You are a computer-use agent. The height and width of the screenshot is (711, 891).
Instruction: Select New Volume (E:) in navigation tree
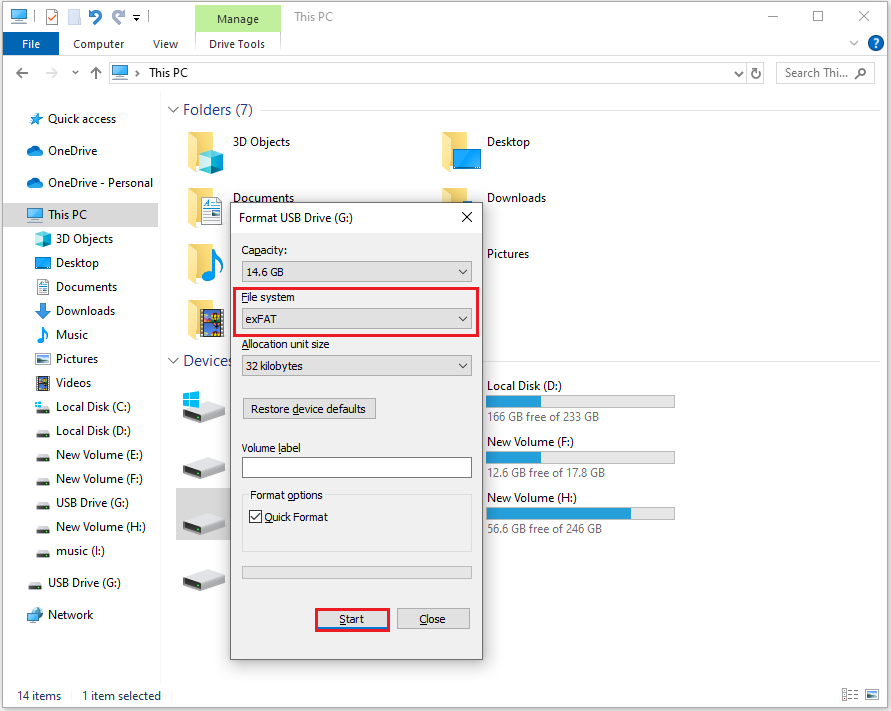click(x=99, y=455)
